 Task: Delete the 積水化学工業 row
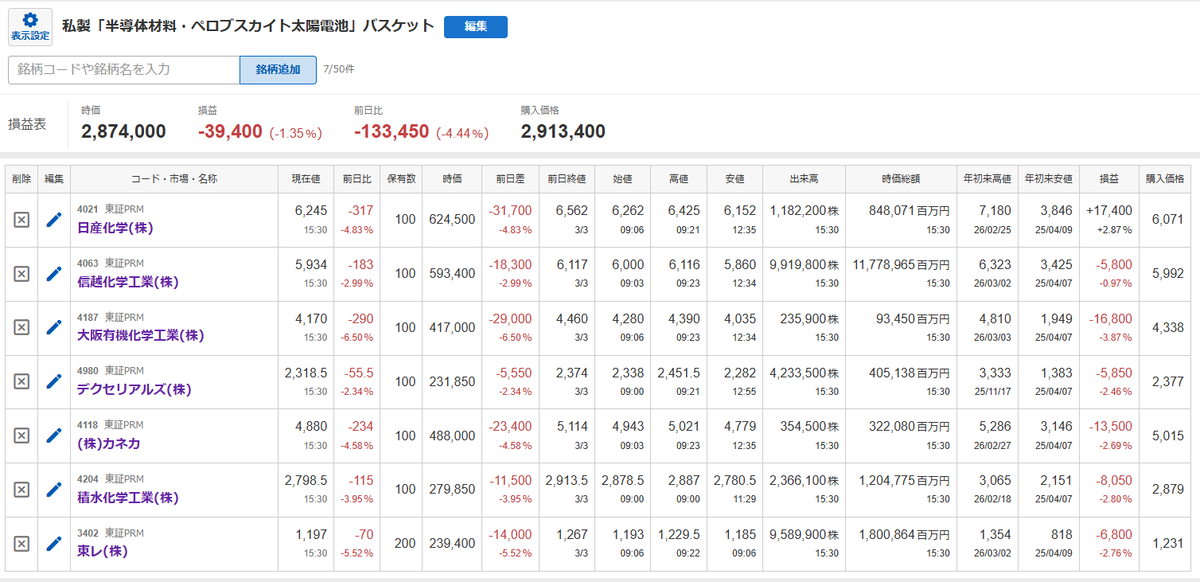[21, 489]
